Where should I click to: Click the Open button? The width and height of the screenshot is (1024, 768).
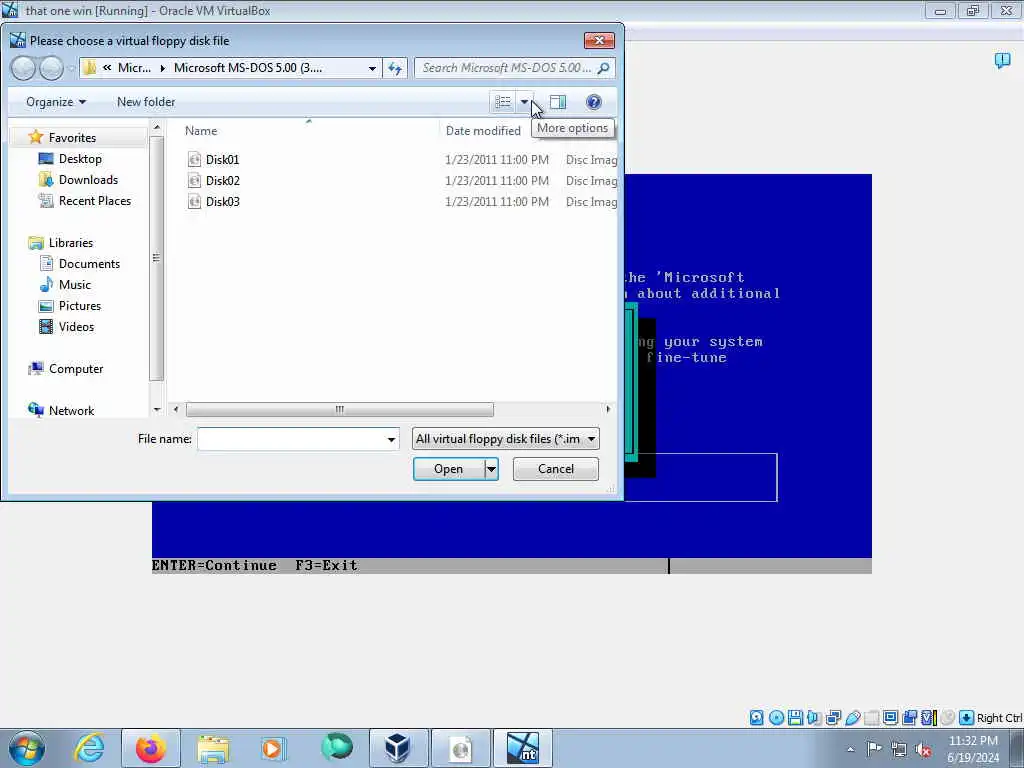(x=448, y=469)
